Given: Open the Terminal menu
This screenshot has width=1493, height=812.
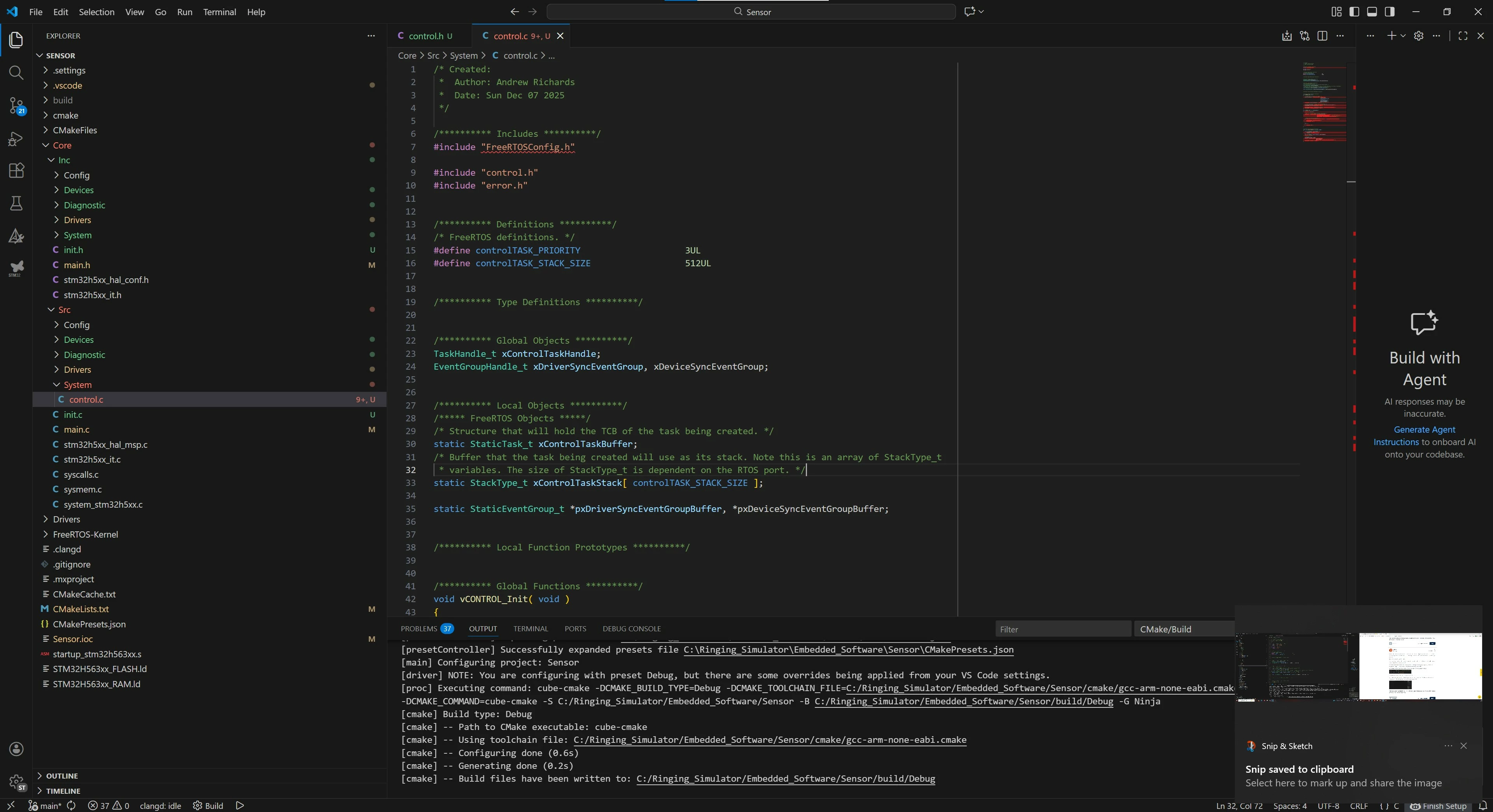Looking at the screenshot, I should pos(219,12).
